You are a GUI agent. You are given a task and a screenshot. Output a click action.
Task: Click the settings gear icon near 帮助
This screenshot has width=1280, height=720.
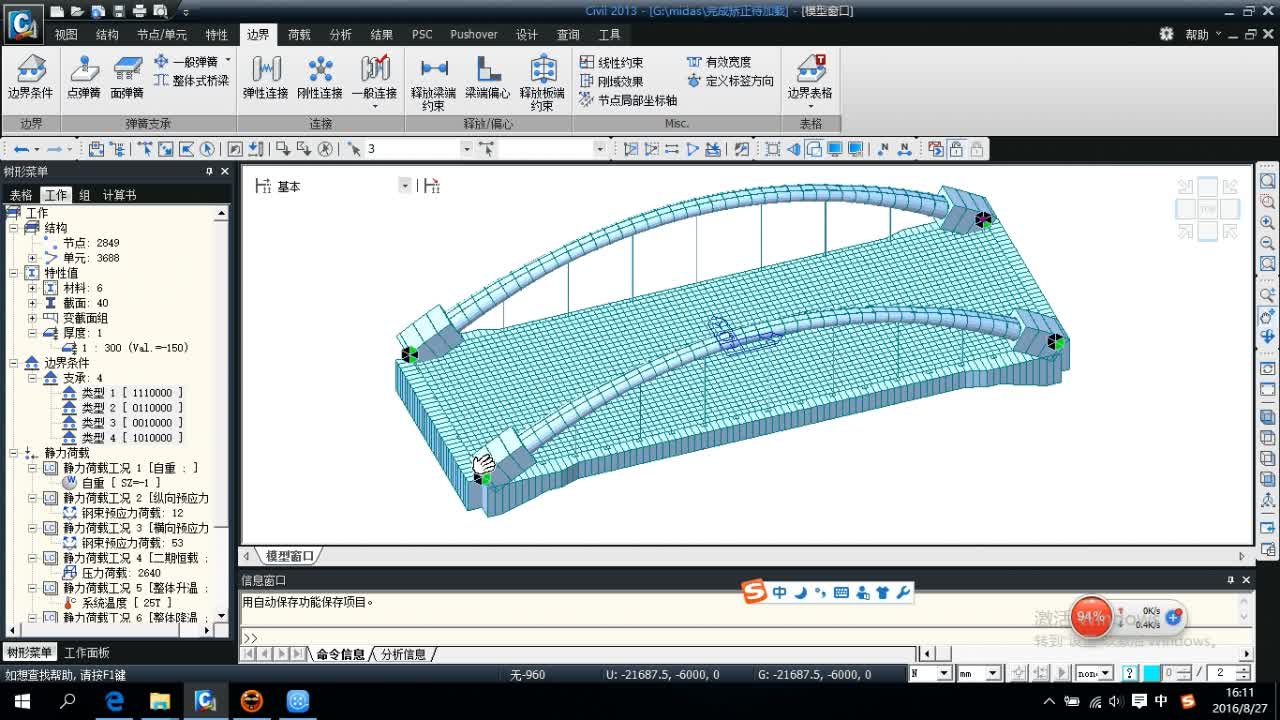point(1166,34)
